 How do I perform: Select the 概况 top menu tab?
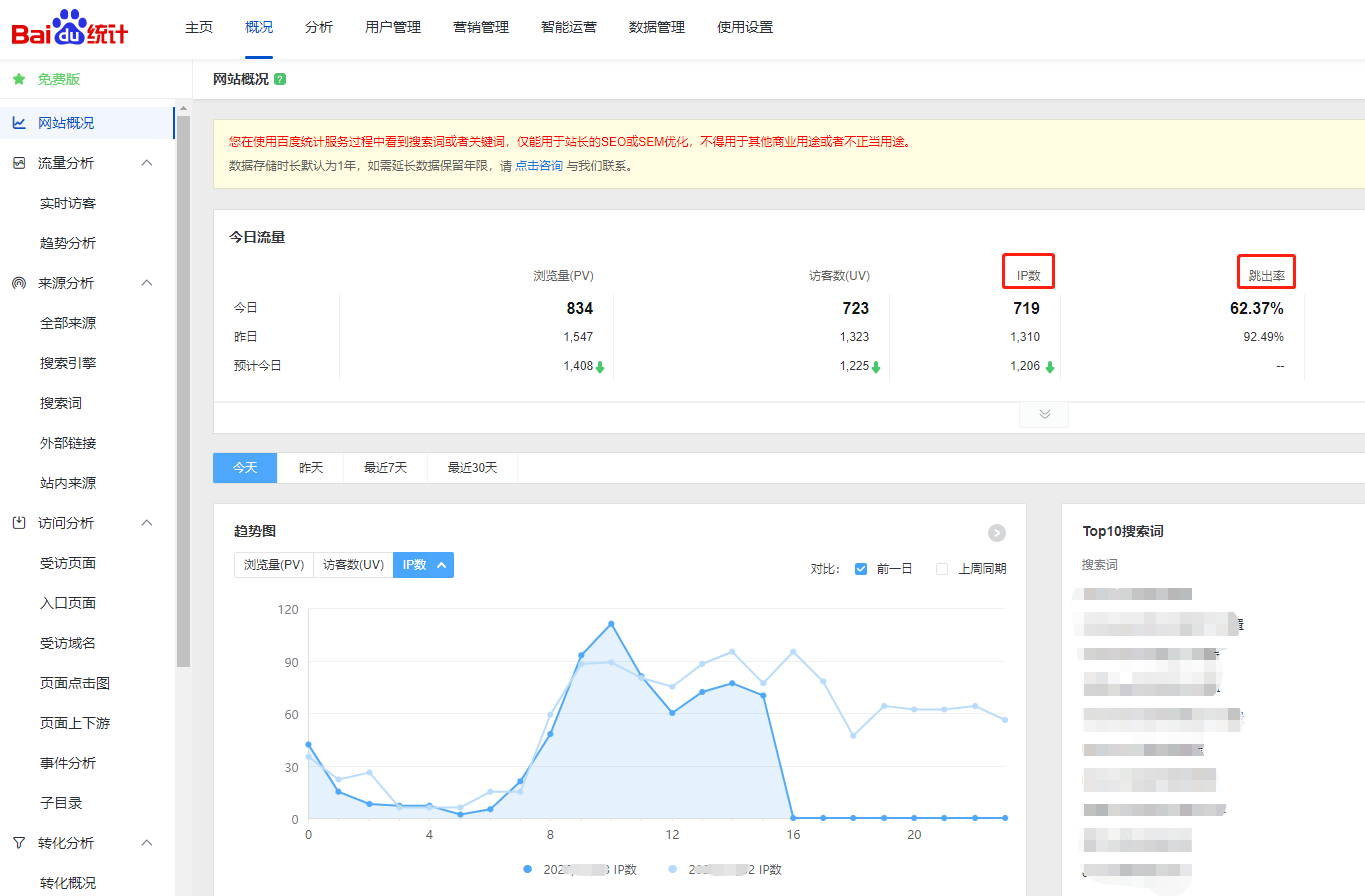click(x=259, y=27)
